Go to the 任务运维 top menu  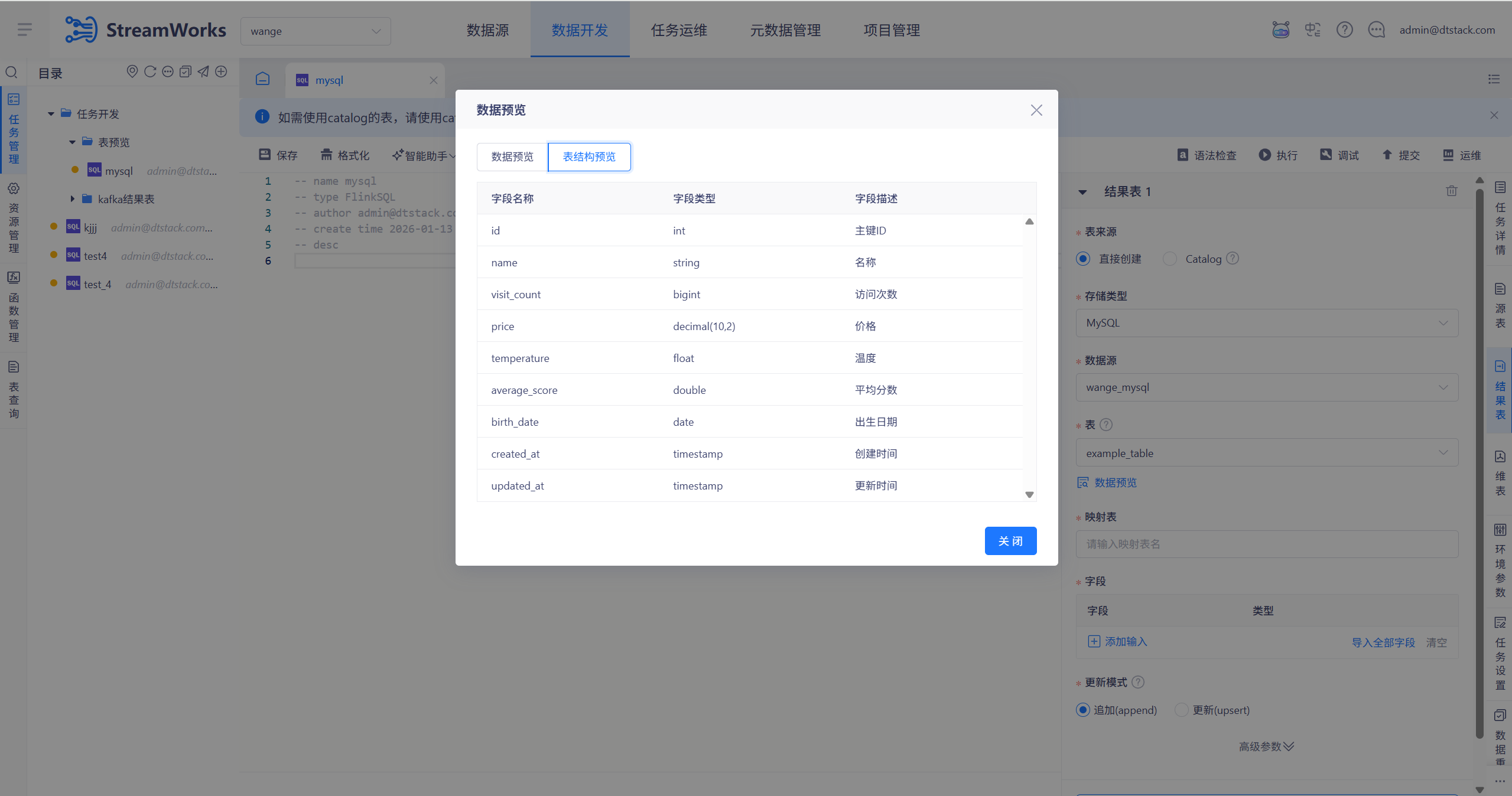tap(679, 30)
